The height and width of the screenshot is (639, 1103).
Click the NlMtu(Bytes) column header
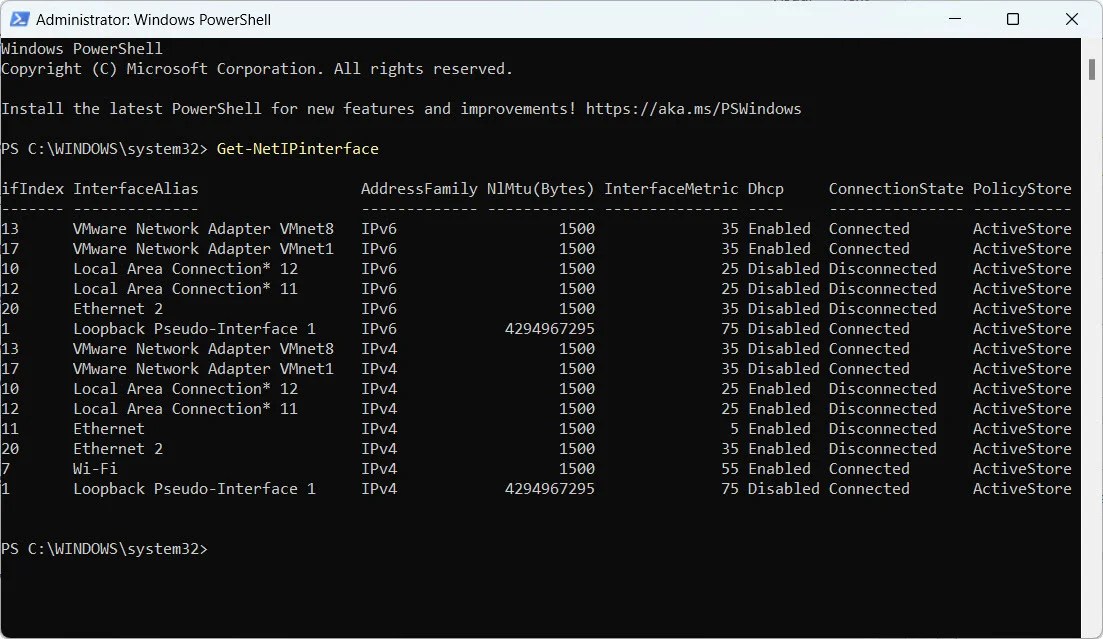(x=543, y=188)
